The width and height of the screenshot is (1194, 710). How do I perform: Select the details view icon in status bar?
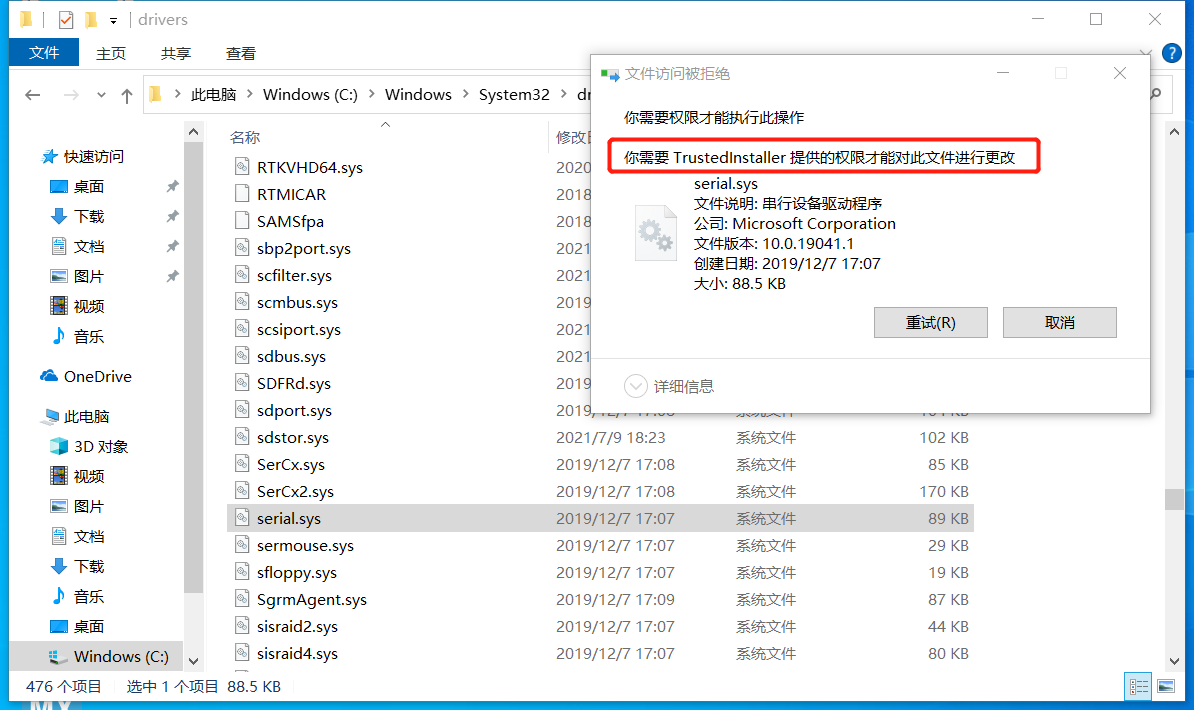[1138, 686]
